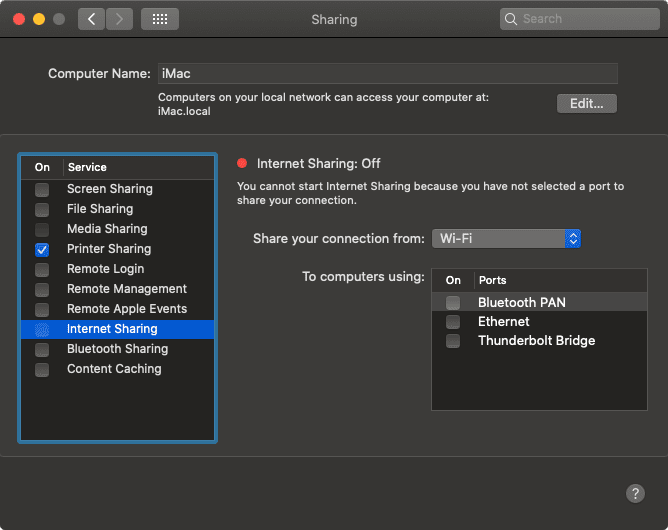The image size is (668, 530).
Task: Tick the Thunderbolt Bridge port checkbox
Action: coord(453,341)
